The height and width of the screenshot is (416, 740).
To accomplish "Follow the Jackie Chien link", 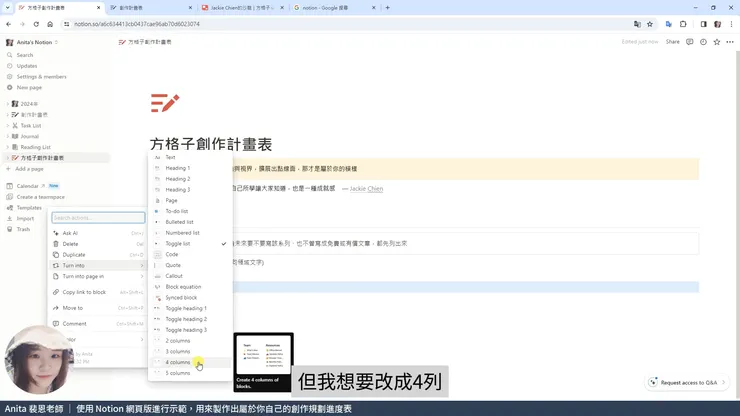I will point(366,189).
